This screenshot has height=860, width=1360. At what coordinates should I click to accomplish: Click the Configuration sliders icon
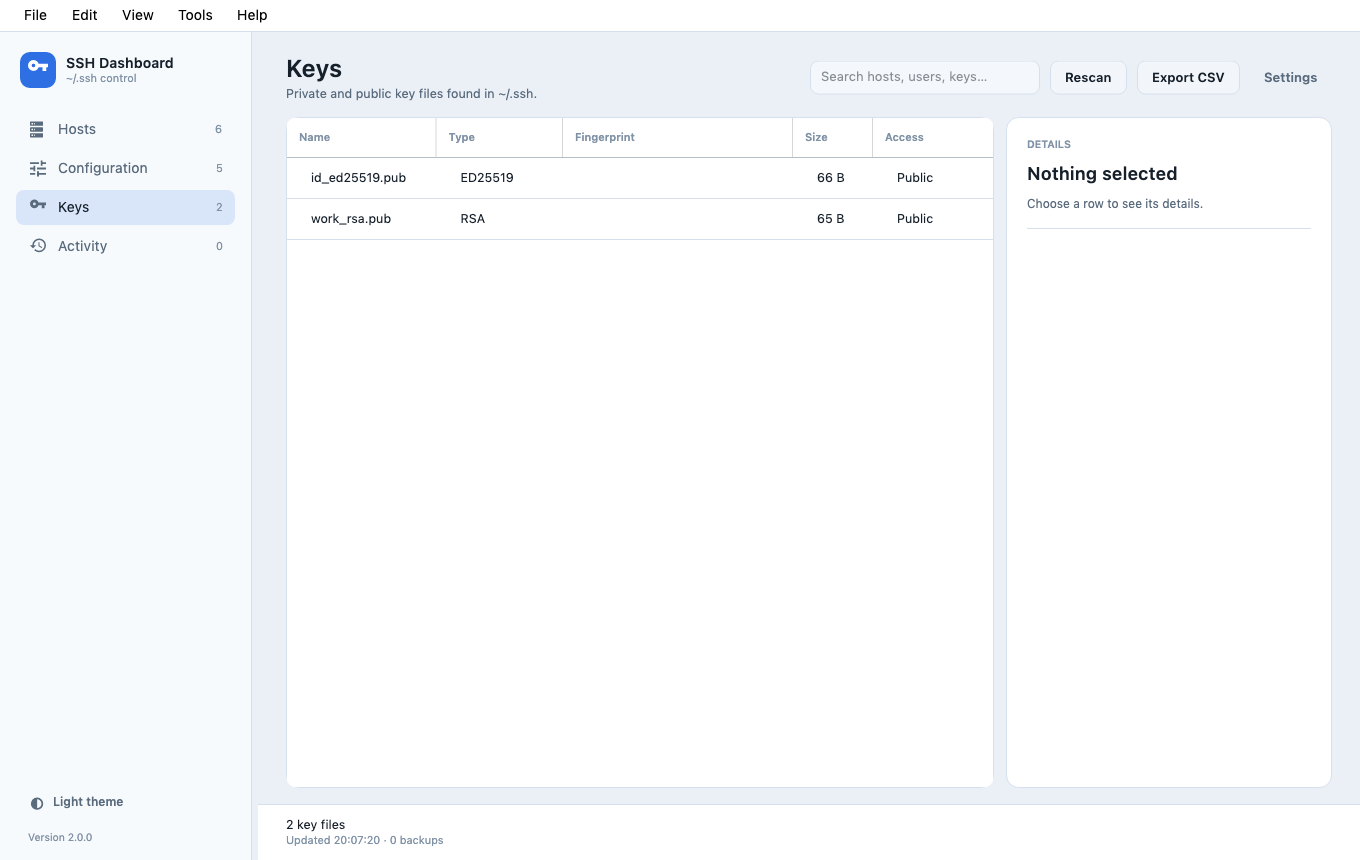click(38, 168)
